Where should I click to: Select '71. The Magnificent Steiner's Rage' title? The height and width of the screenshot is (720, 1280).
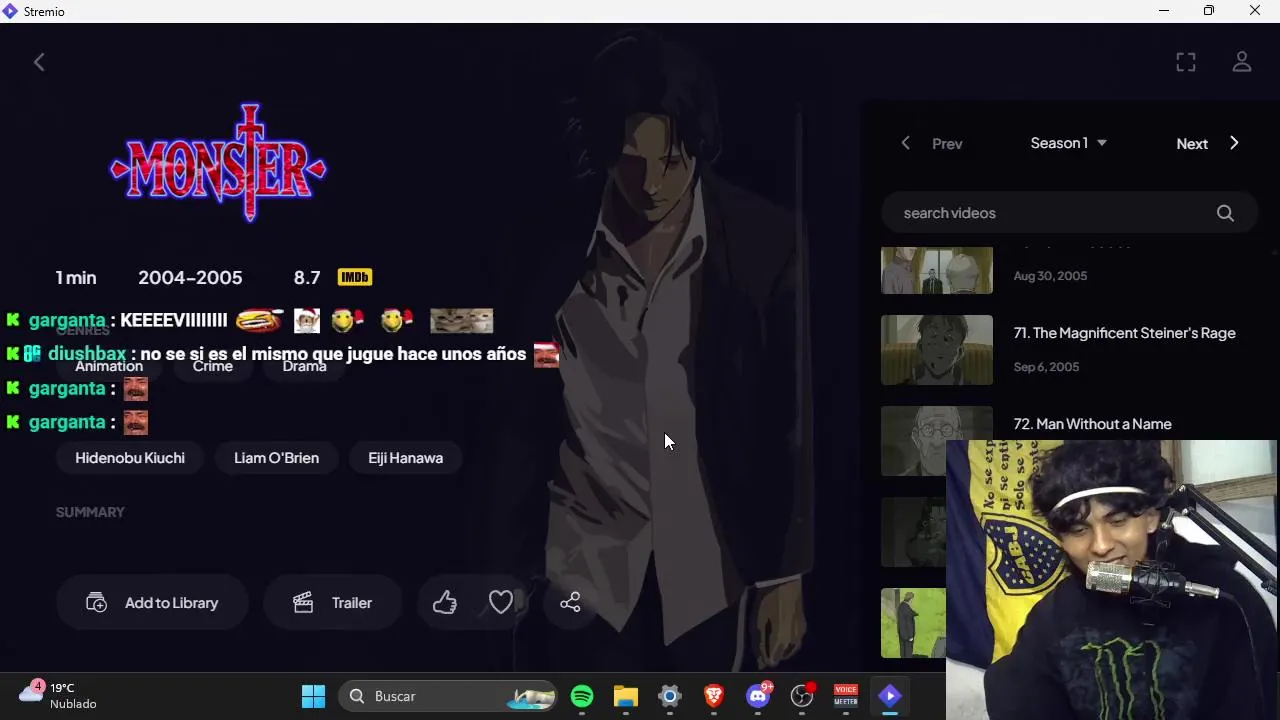(x=1124, y=333)
